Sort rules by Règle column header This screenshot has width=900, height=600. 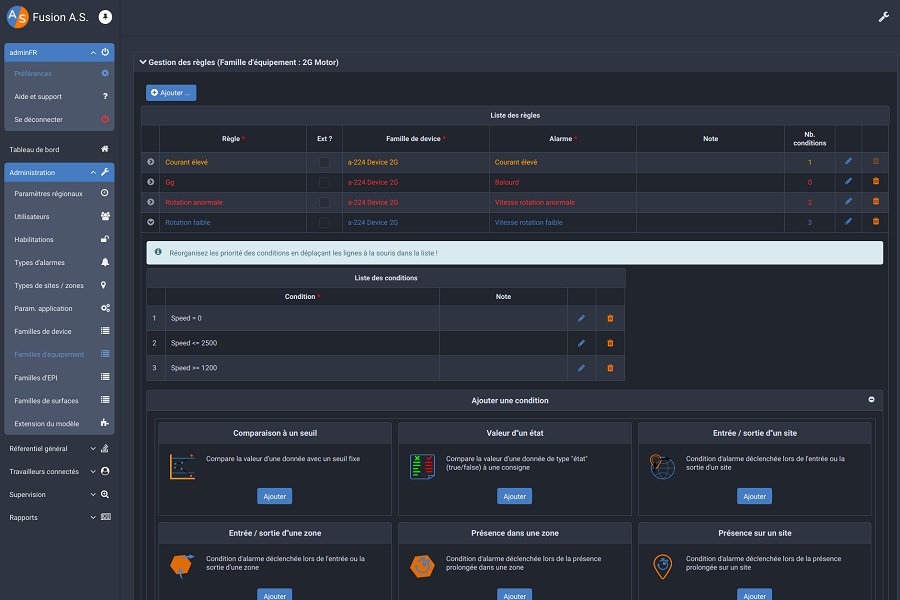click(233, 138)
